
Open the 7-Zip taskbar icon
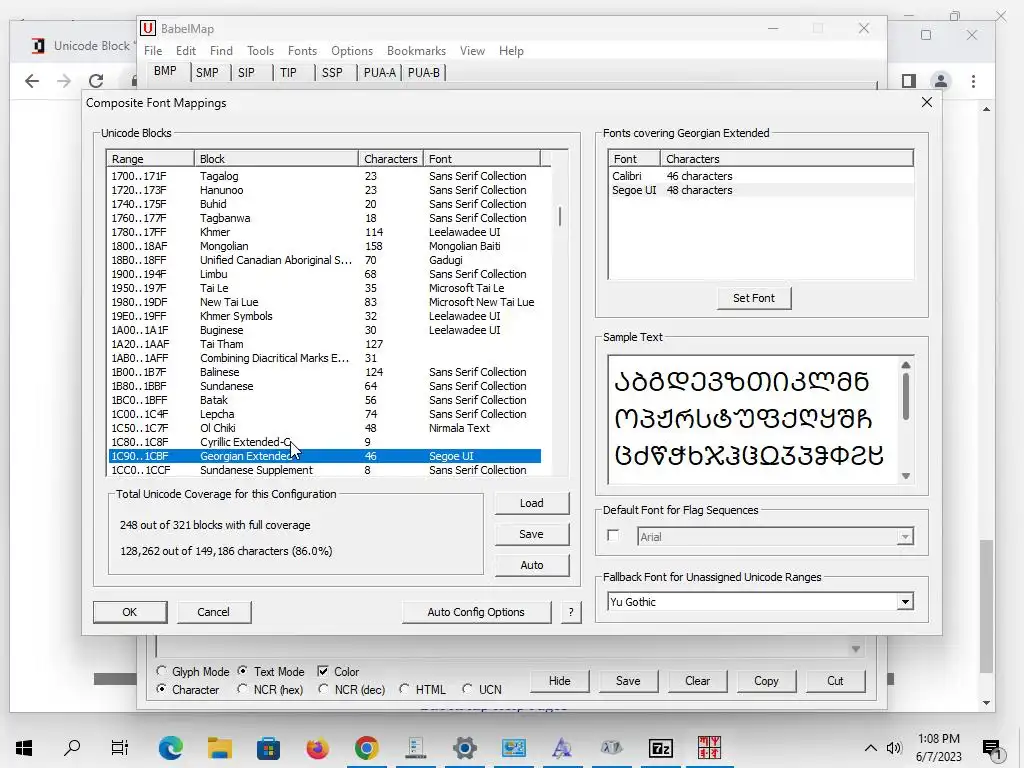(660, 747)
